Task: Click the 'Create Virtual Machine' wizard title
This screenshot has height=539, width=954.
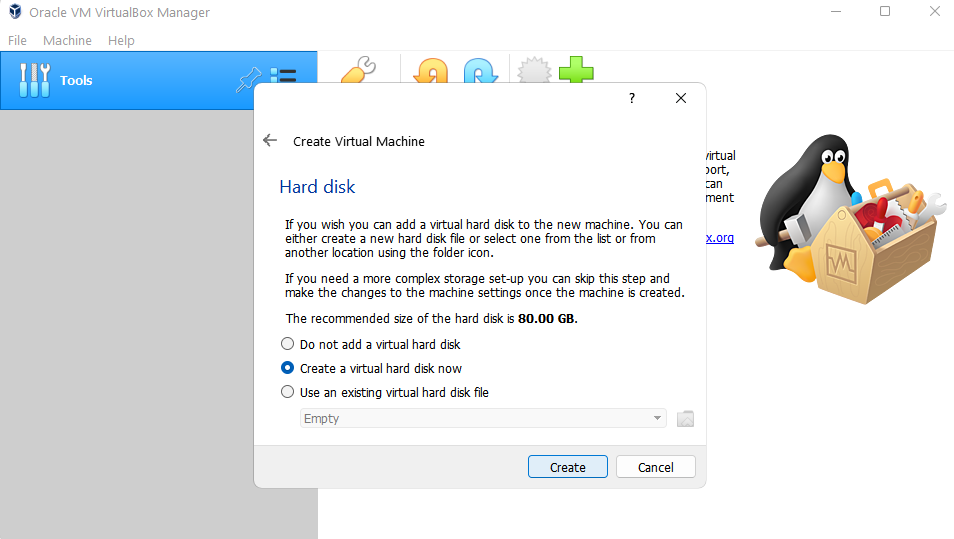Action: [x=359, y=141]
